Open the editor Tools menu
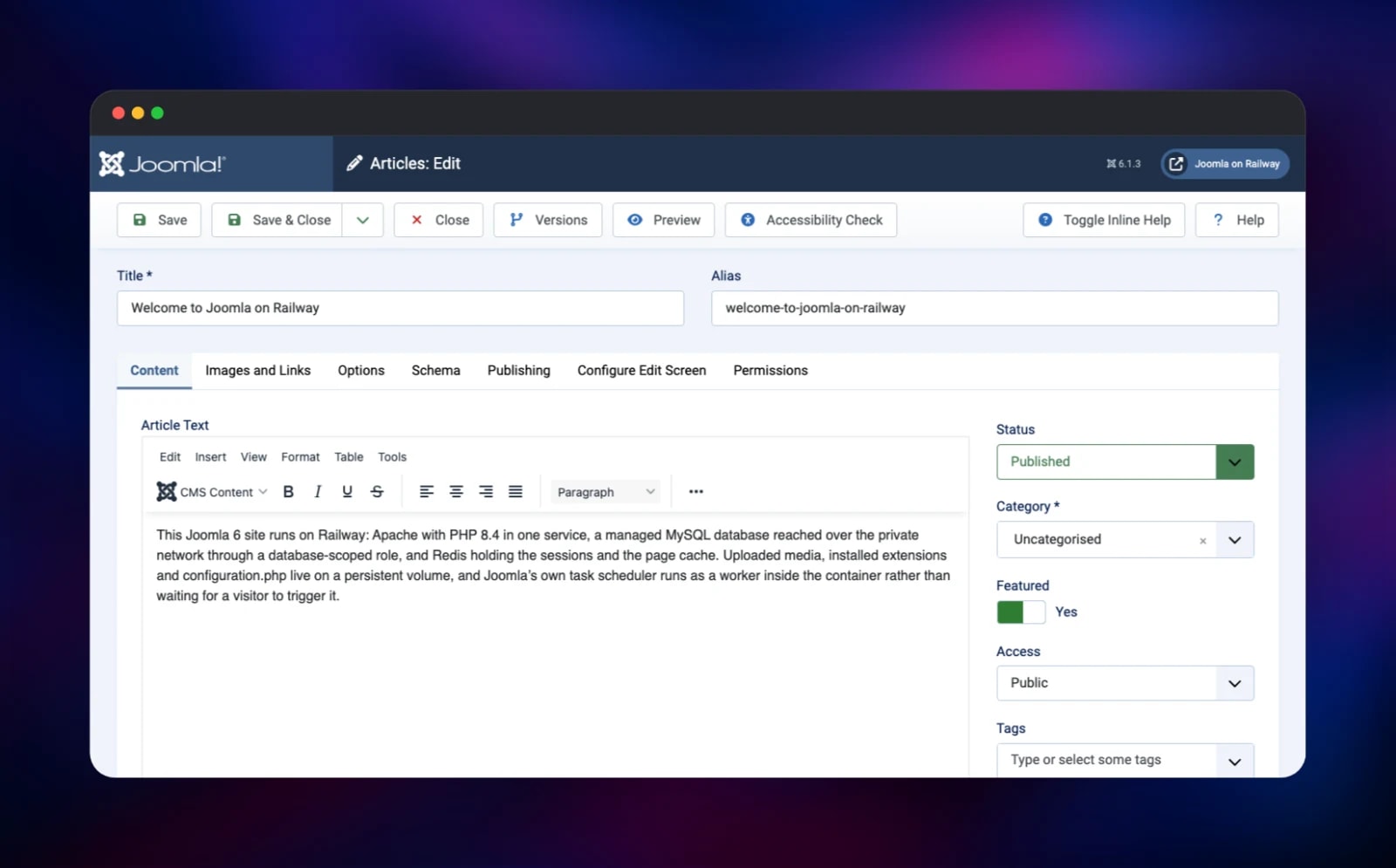The image size is (1396, 868). [392, 457]
